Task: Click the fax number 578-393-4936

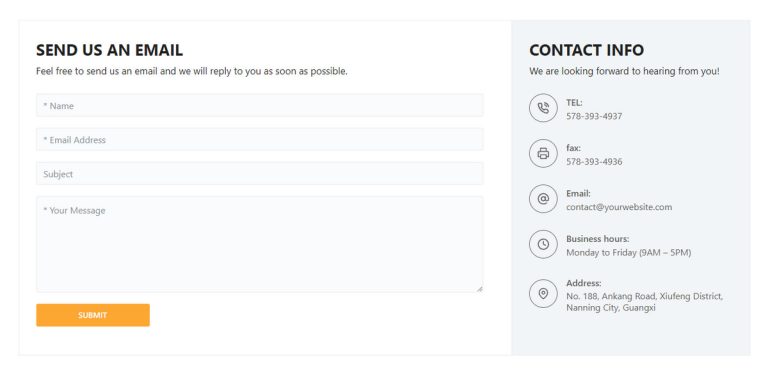Action: click(x=594, y=162)
